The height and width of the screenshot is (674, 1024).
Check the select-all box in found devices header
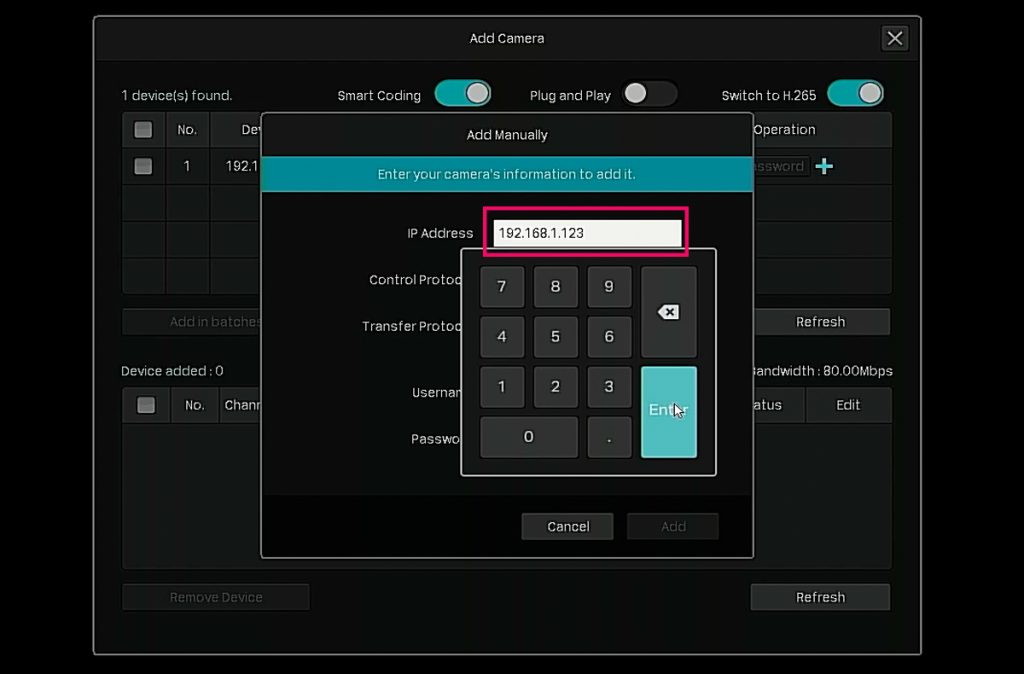(x=143, y=130)
